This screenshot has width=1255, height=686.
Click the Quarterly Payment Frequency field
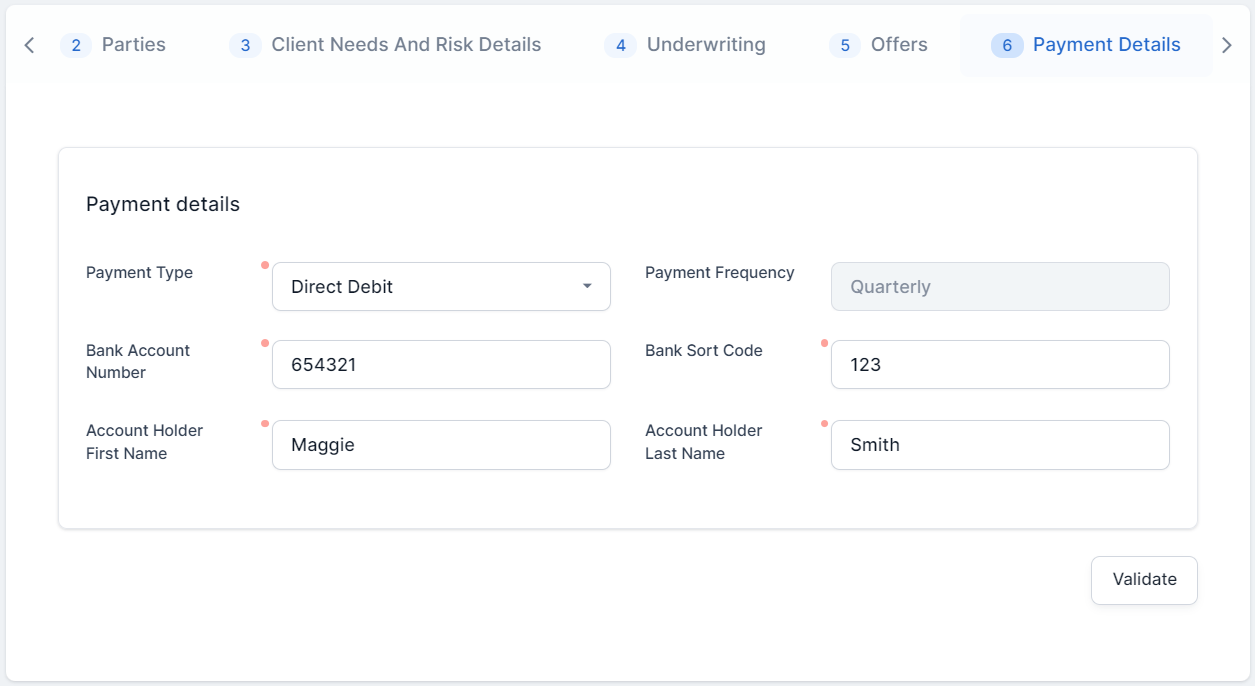pyautogui.click(x=1000, y=287)
